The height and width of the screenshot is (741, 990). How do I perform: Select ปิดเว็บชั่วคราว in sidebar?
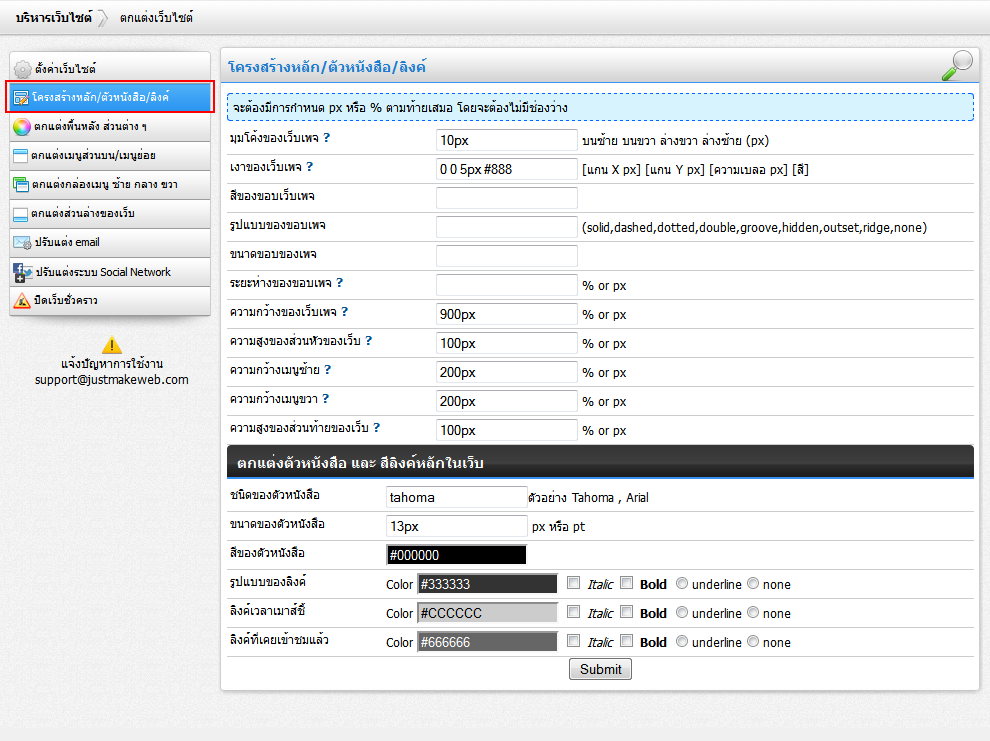(110, 300)
